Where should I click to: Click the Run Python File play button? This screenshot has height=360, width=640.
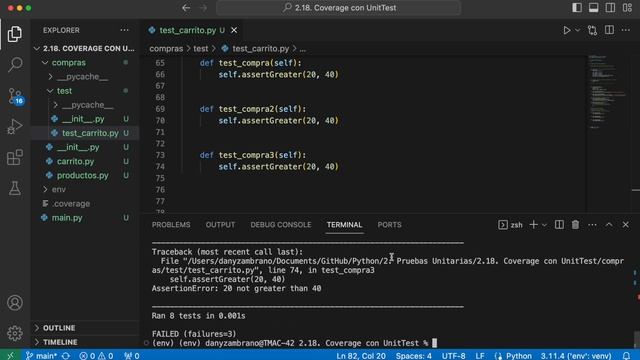pos(567,30)
